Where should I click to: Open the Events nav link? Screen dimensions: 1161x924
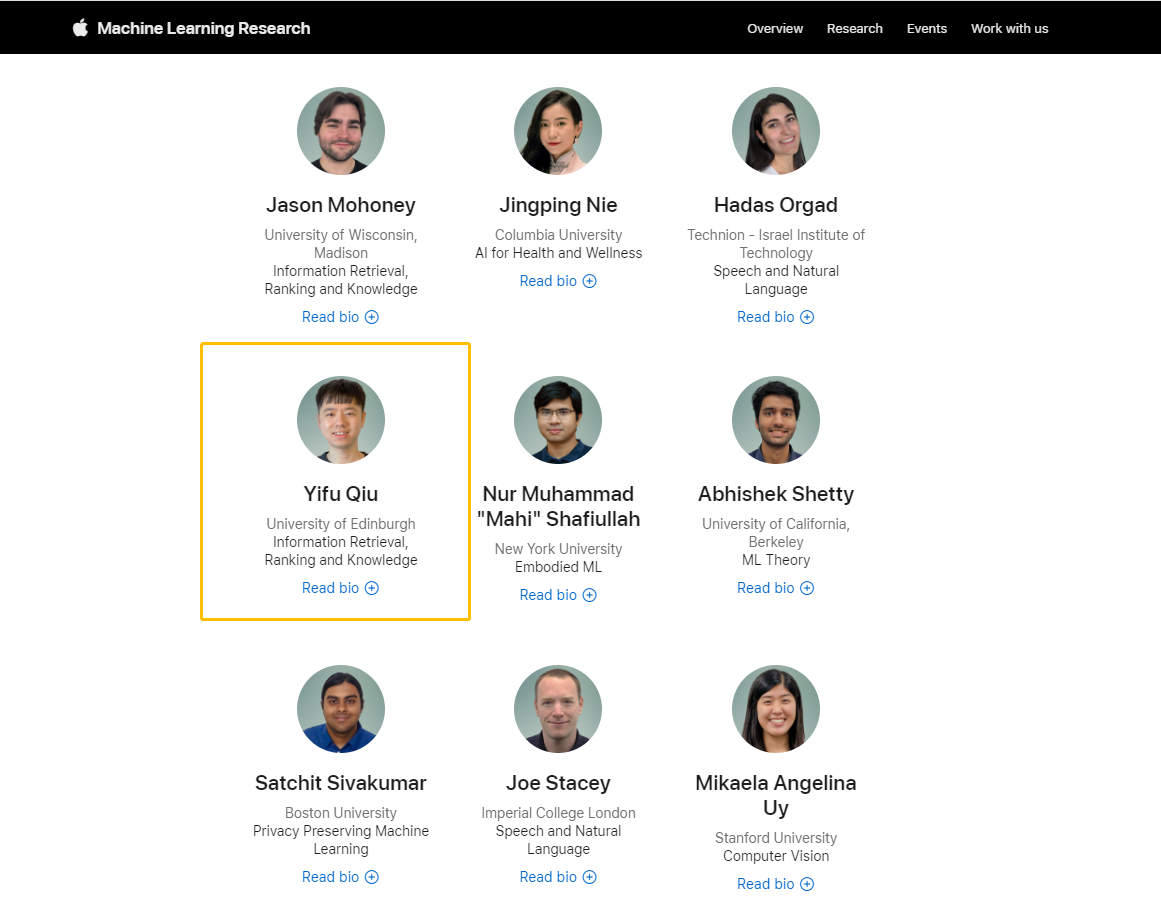[x=926, y=28]
